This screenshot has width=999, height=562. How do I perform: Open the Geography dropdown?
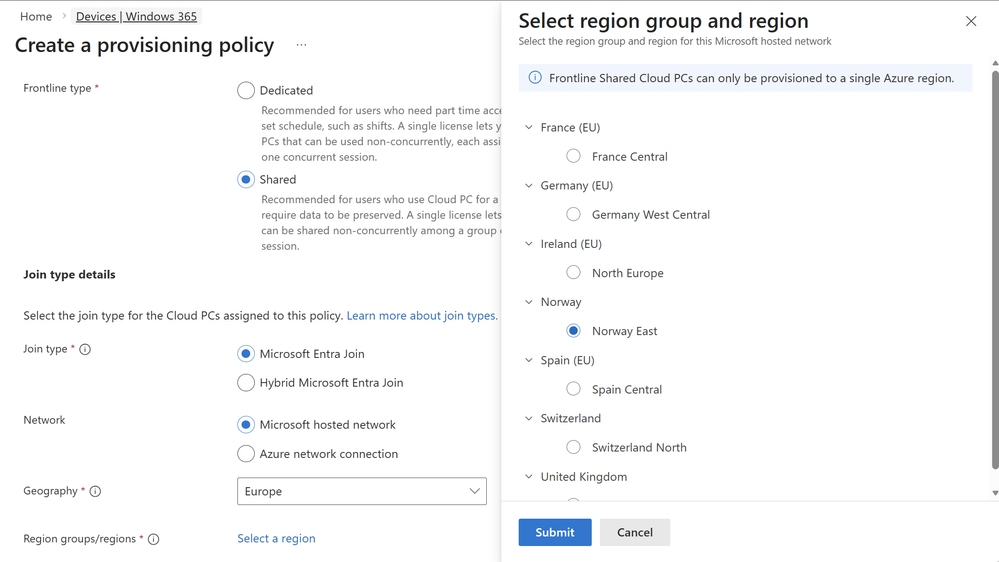(x=362, y=491)
